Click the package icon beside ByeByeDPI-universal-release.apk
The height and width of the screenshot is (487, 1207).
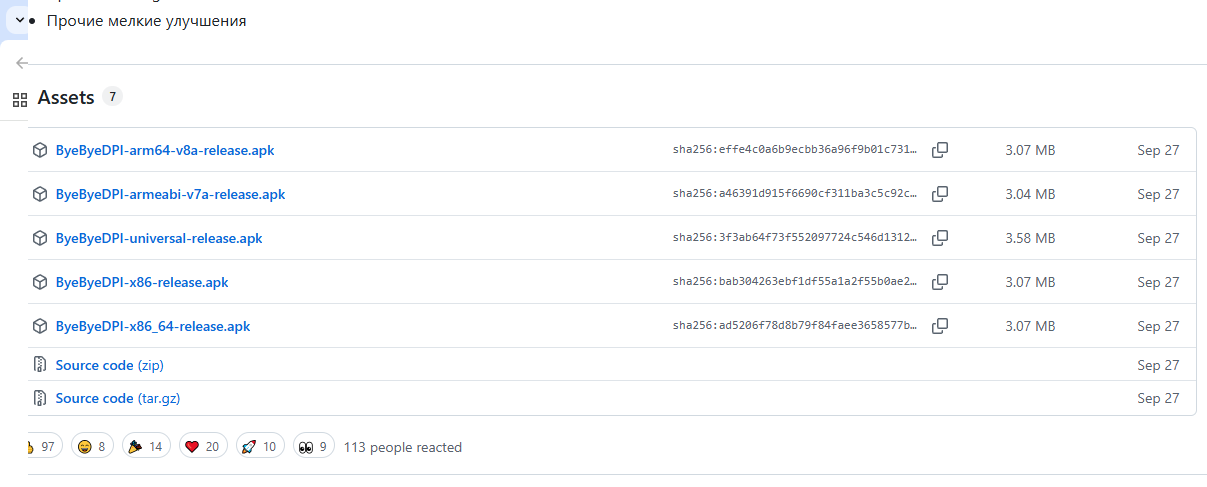(x=40, y=238)
